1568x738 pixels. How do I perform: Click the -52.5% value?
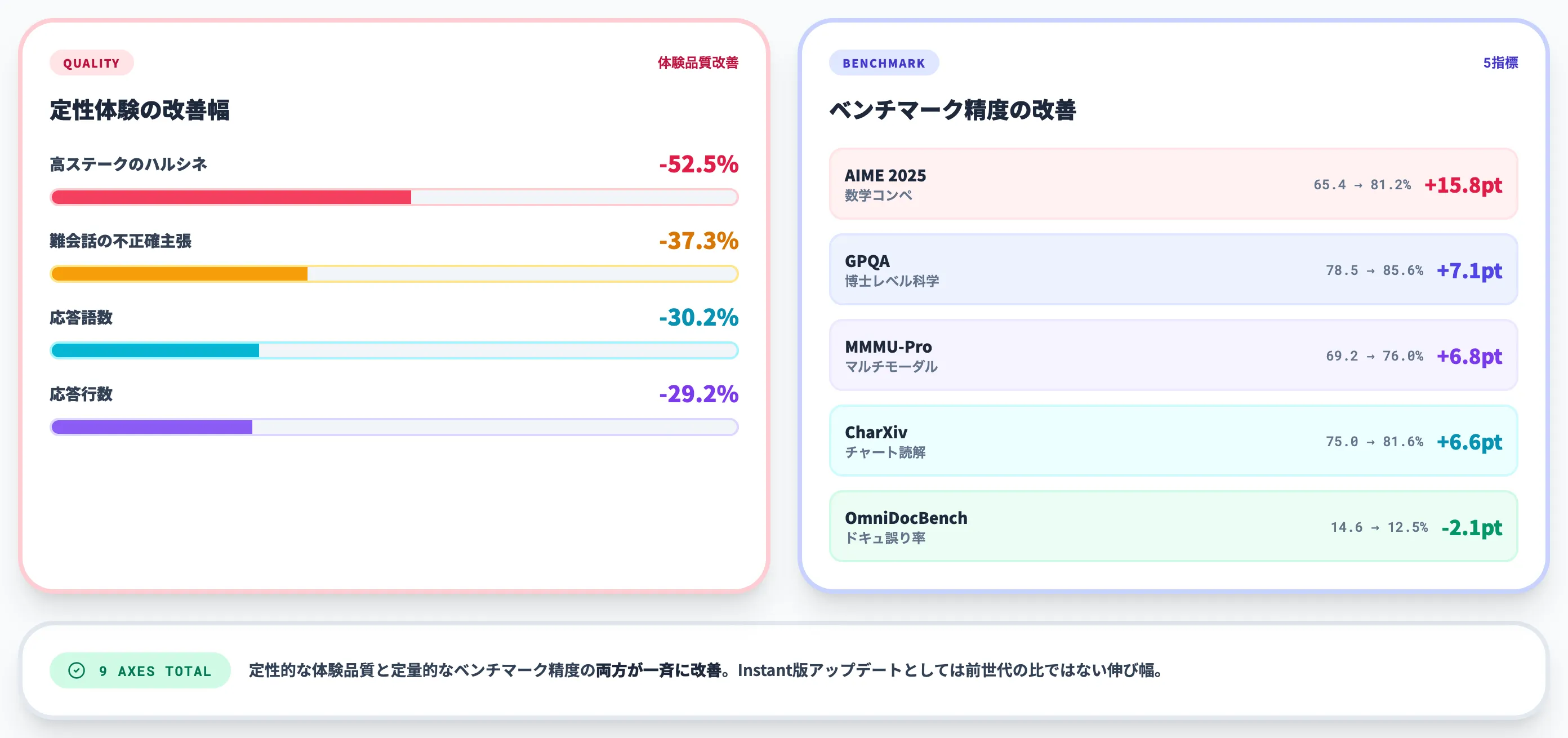pyautogui.click(x=698, y=164)
